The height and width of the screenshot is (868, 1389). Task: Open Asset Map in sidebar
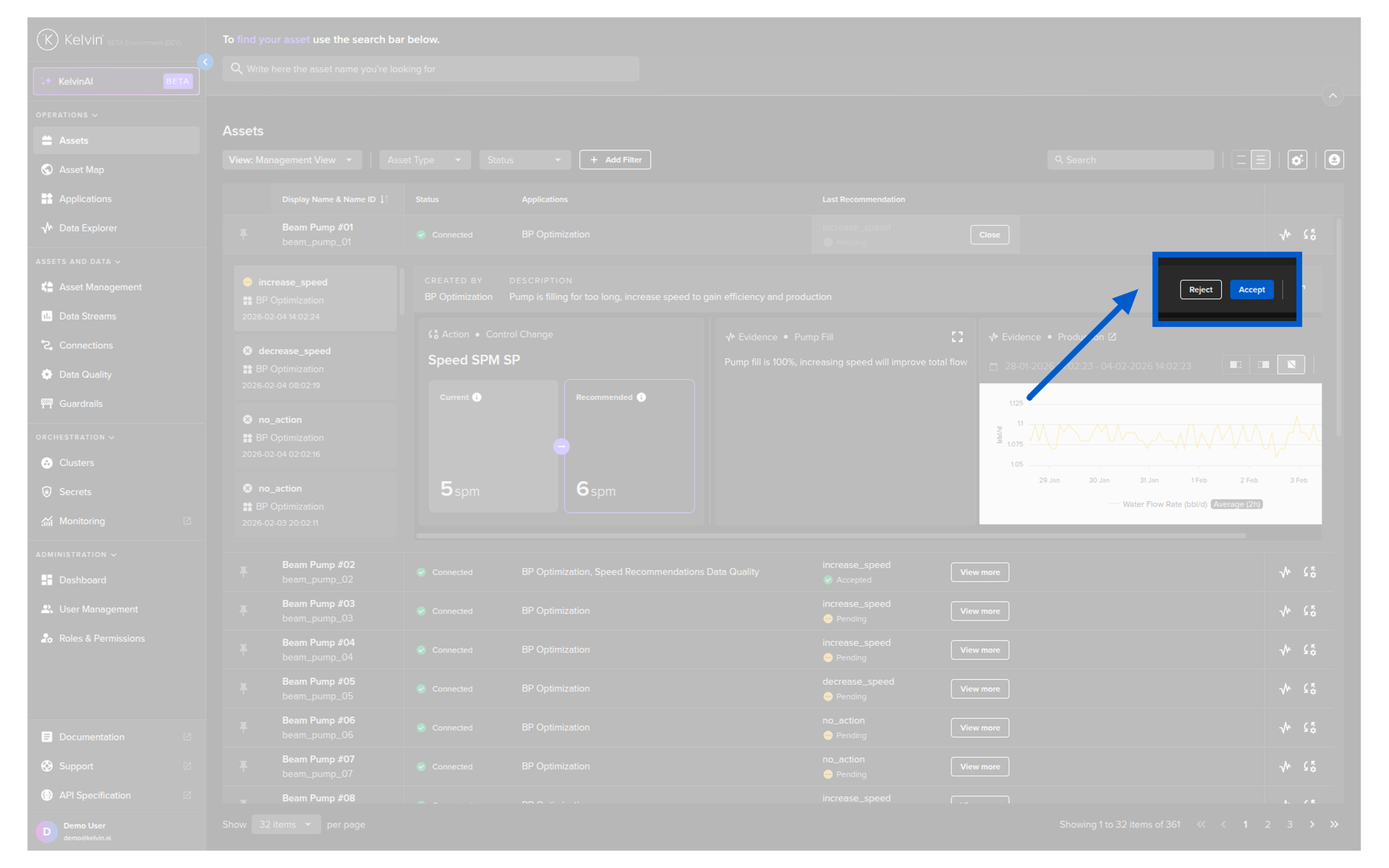(82, 169)
